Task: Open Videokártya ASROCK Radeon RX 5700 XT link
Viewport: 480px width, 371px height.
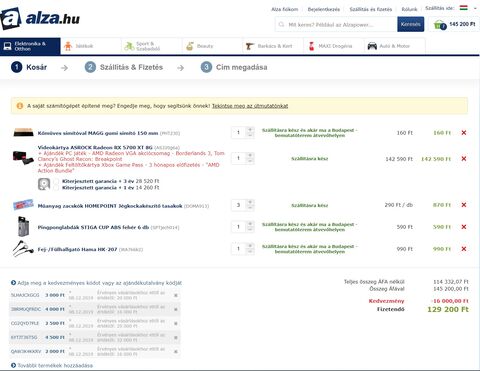Action: 95,147
